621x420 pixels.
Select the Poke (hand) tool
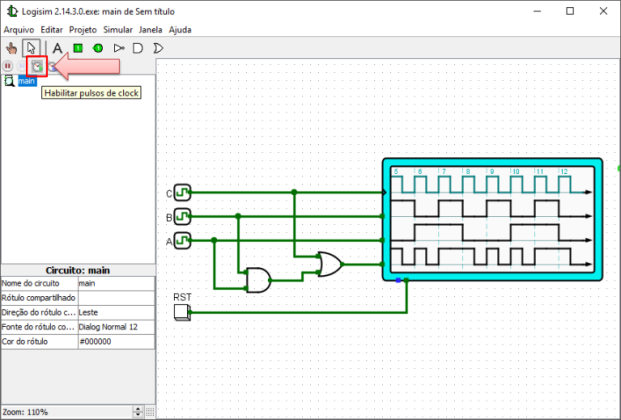(12, 47)
